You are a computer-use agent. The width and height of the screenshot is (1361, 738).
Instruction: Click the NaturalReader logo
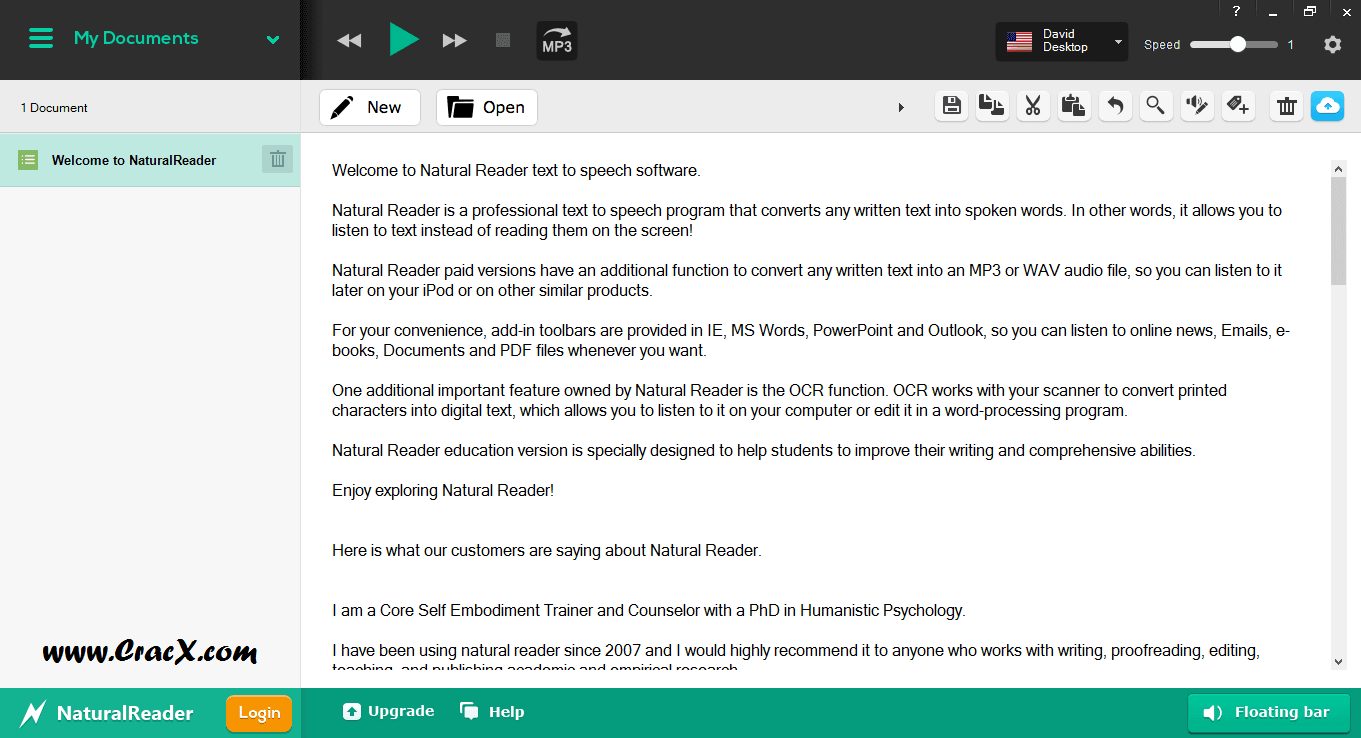tap(107, 713)
